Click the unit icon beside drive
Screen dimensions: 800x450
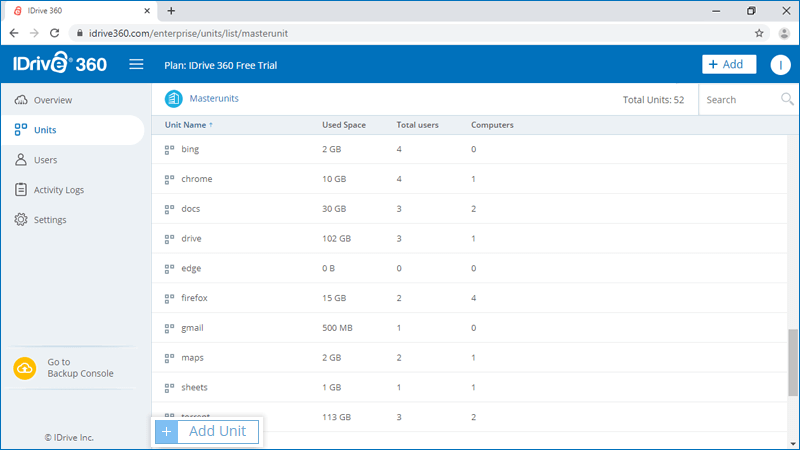click(169, 239)
